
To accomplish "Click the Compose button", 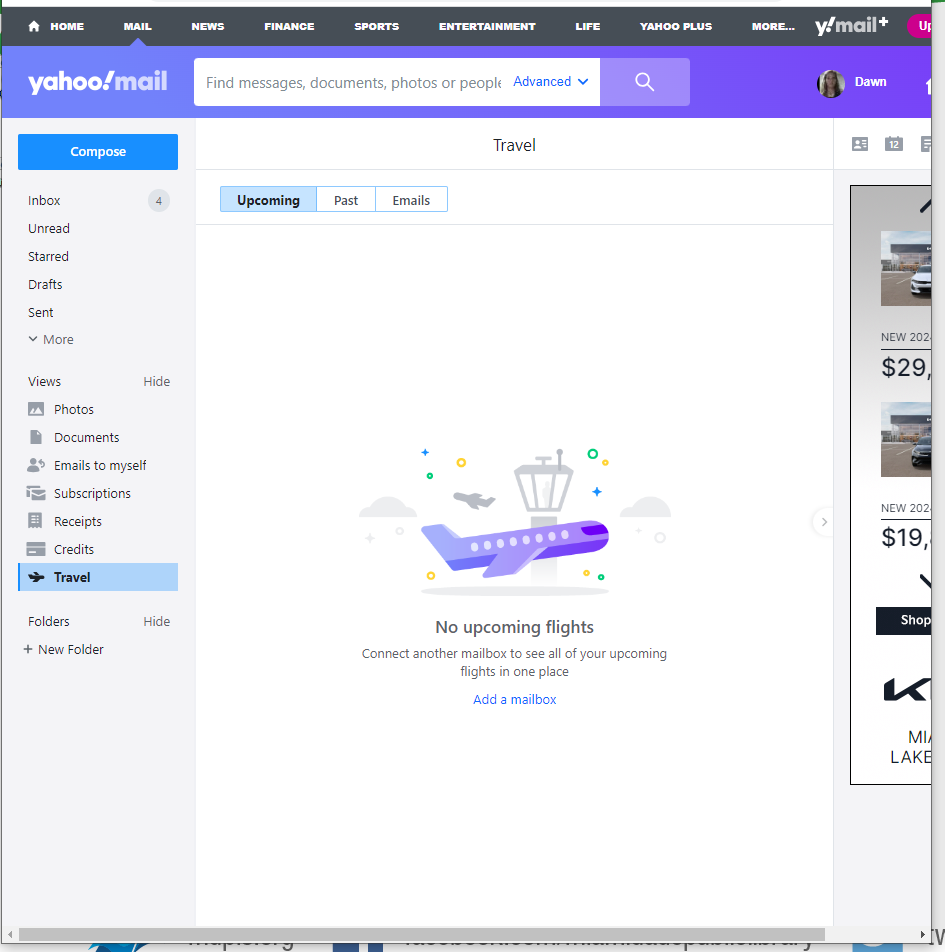I will [x=98, y=152].
